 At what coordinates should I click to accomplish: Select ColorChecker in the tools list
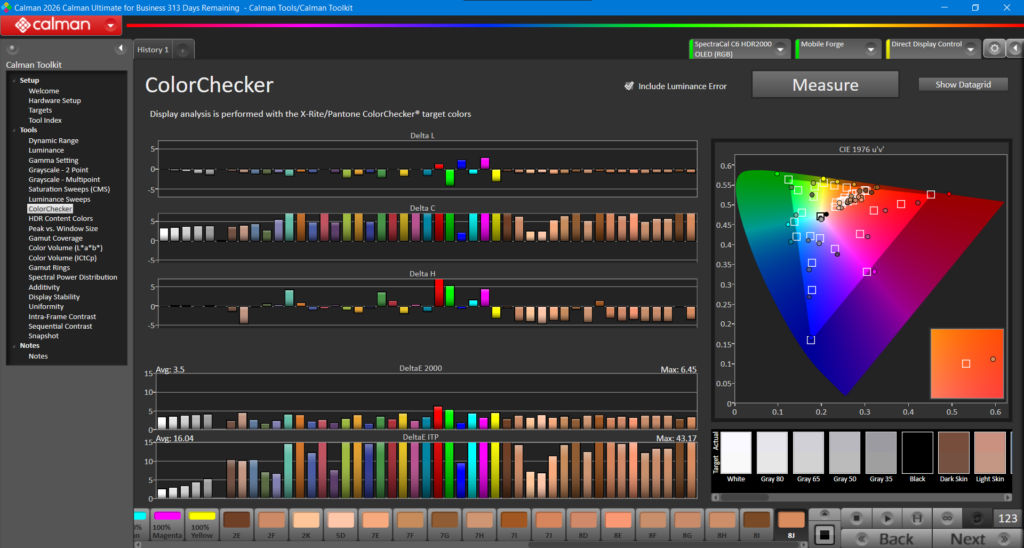click(50, 209)
